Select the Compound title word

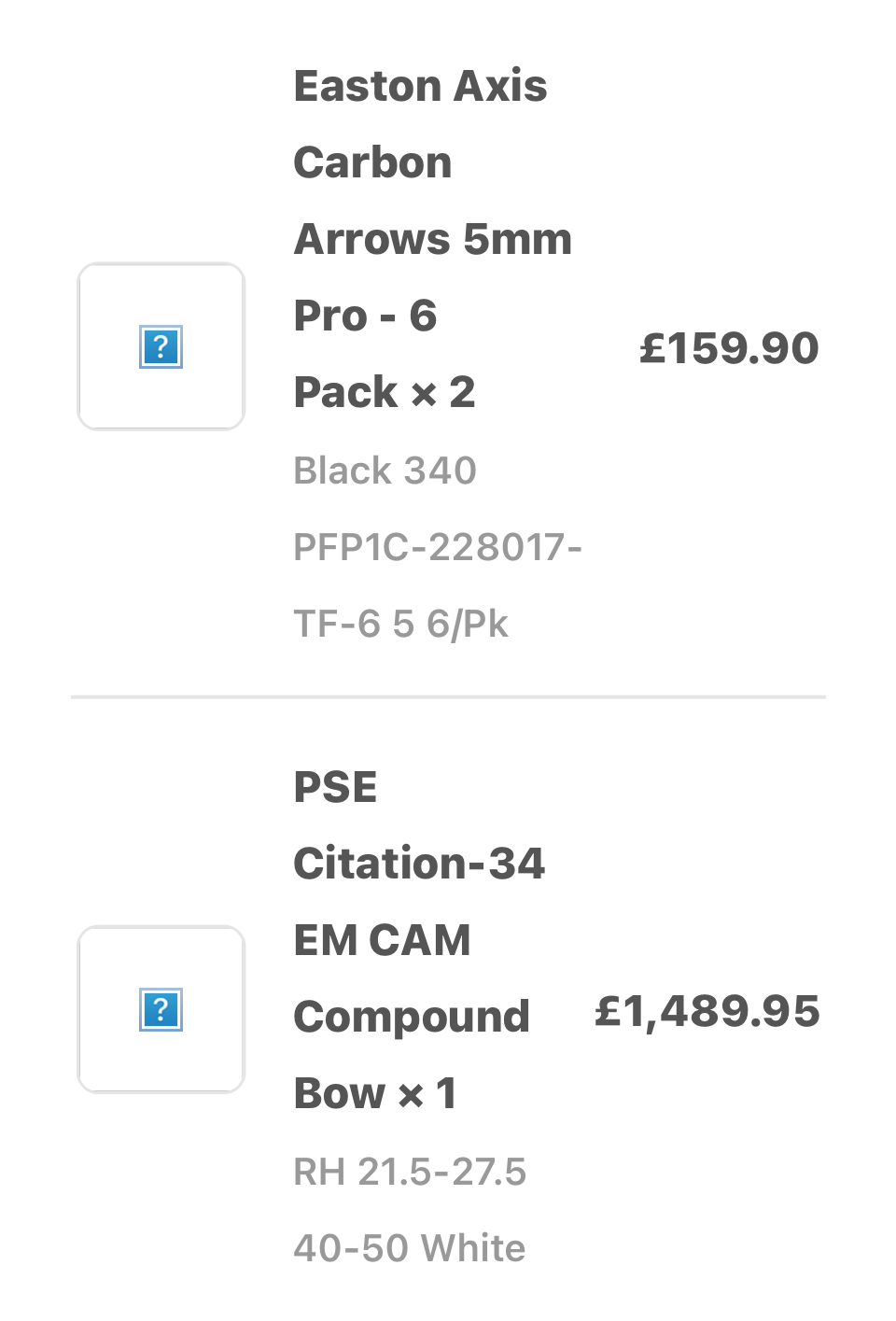point(412,1017)
